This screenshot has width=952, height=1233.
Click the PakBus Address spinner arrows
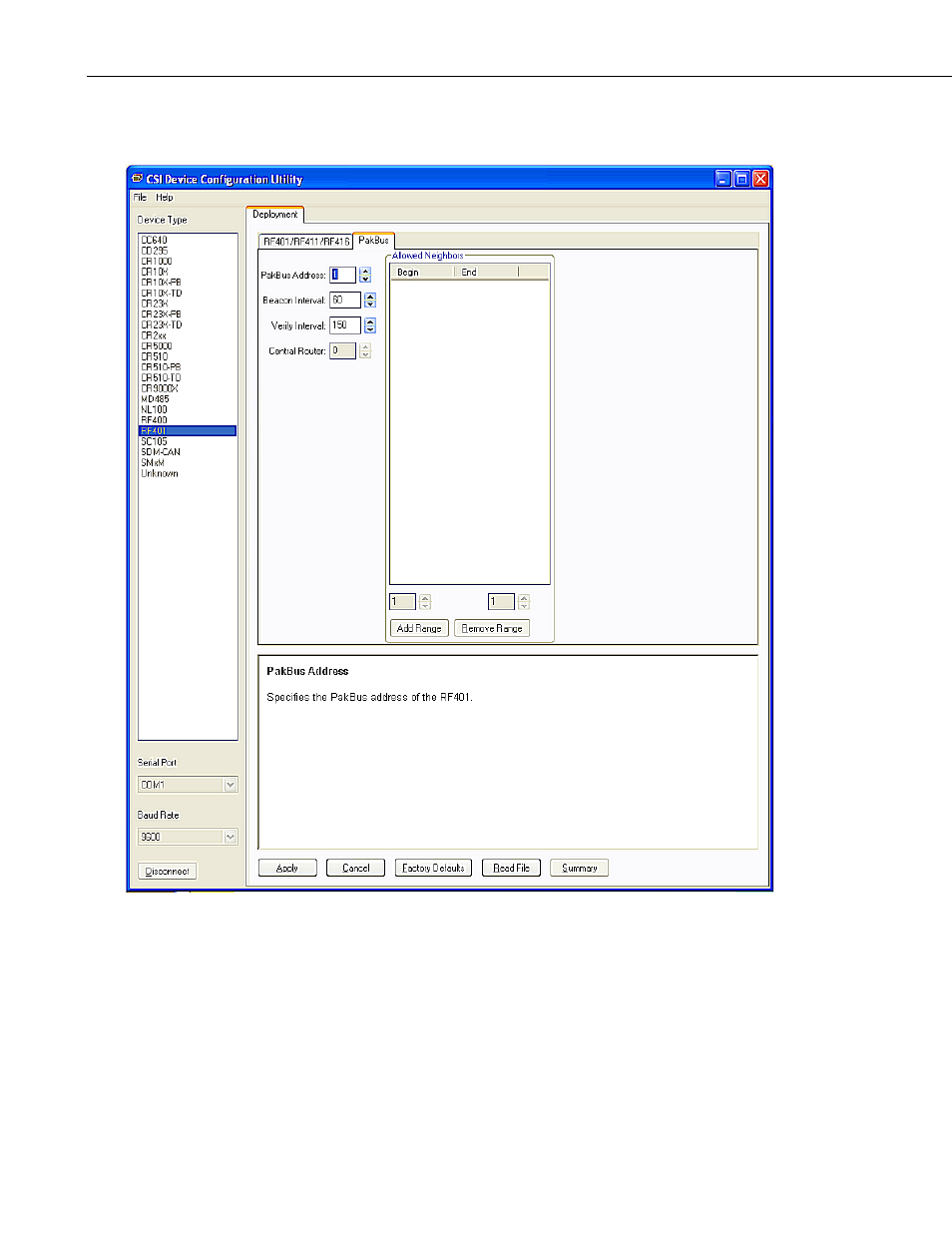[x=365, y=275]
